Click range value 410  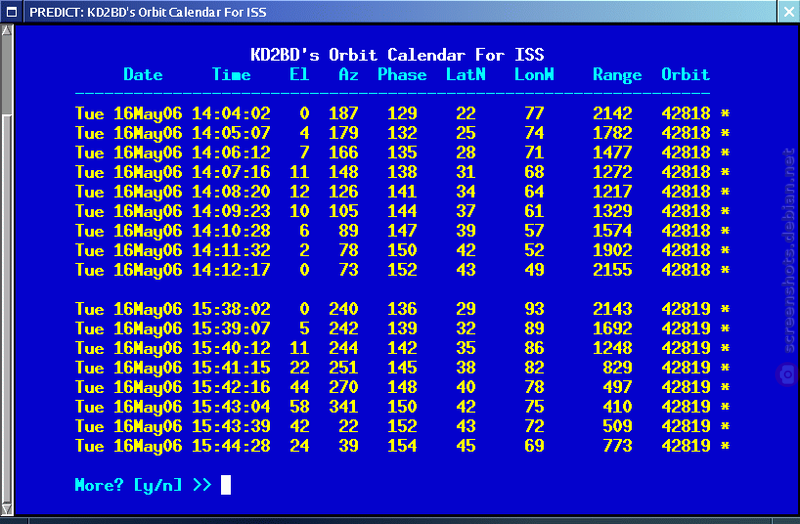click(617, 407)
